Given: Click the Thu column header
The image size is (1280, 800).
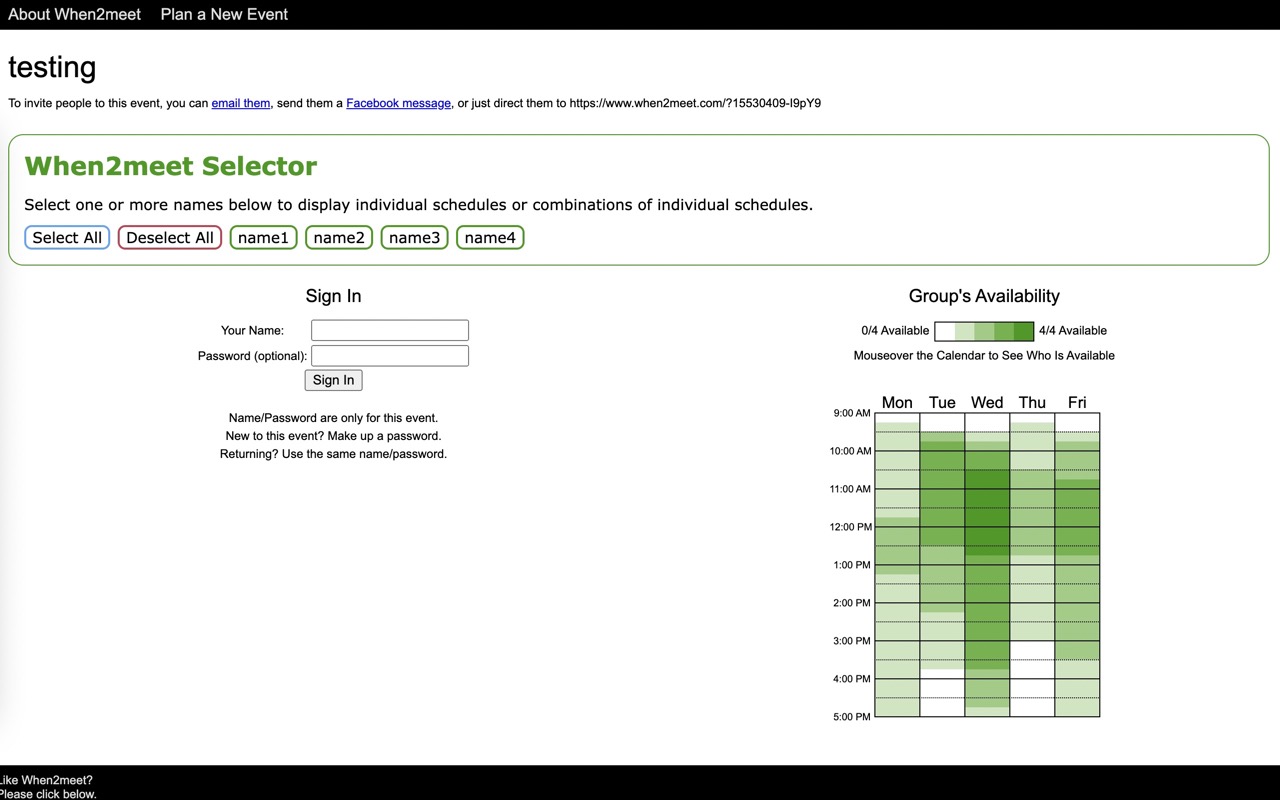Looking at the screenshot, I should 1032,402.
